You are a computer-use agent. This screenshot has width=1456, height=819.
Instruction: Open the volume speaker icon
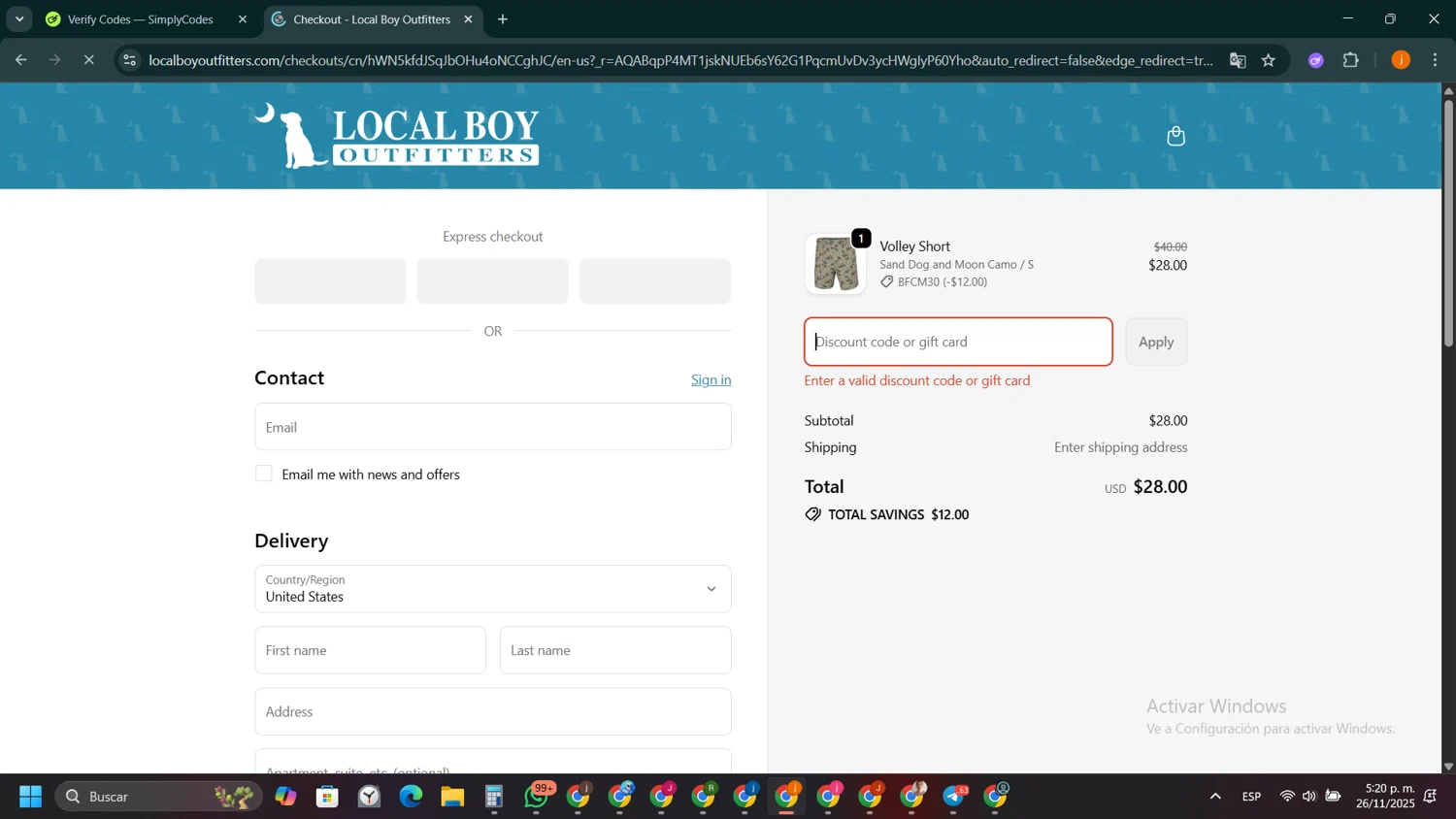pos(1309,797)
